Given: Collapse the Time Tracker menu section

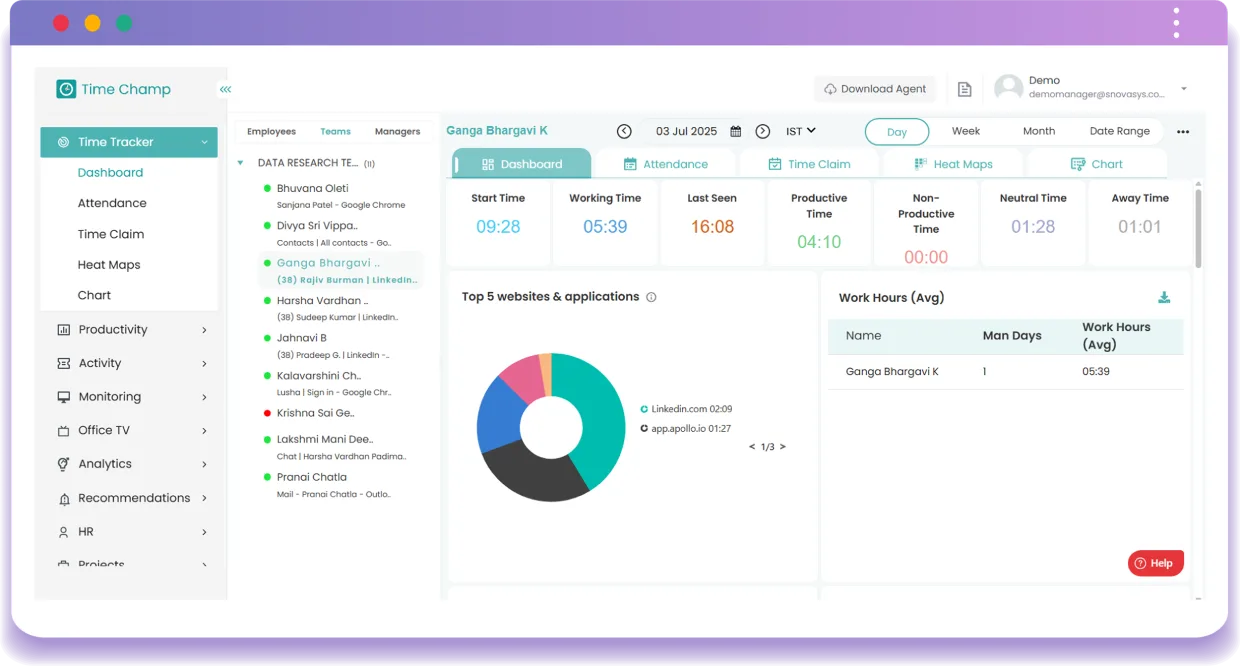Looking at the screenshot, I should [x=204, y=142].
